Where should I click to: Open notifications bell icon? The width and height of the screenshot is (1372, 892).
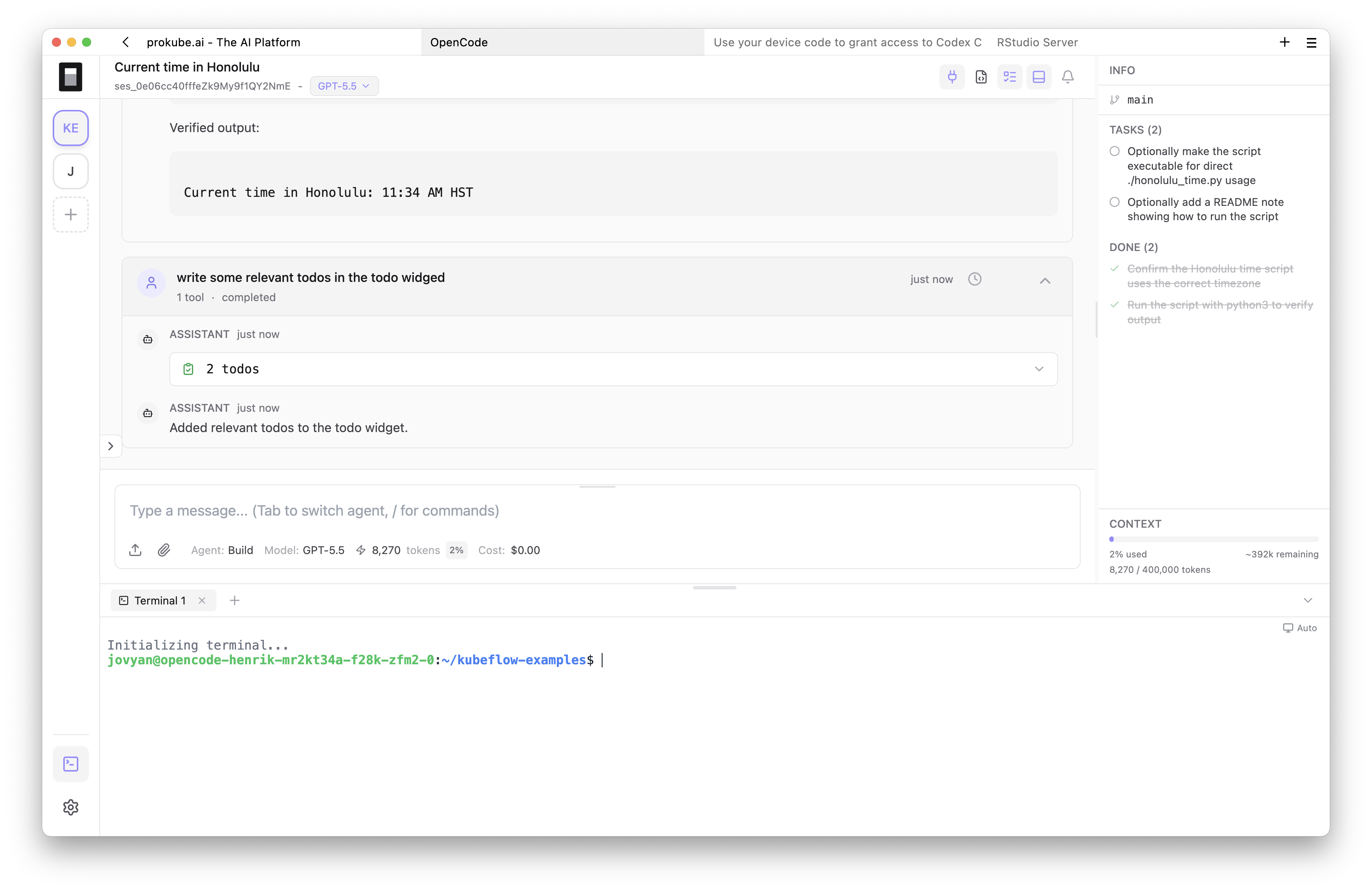point(1067,77)
